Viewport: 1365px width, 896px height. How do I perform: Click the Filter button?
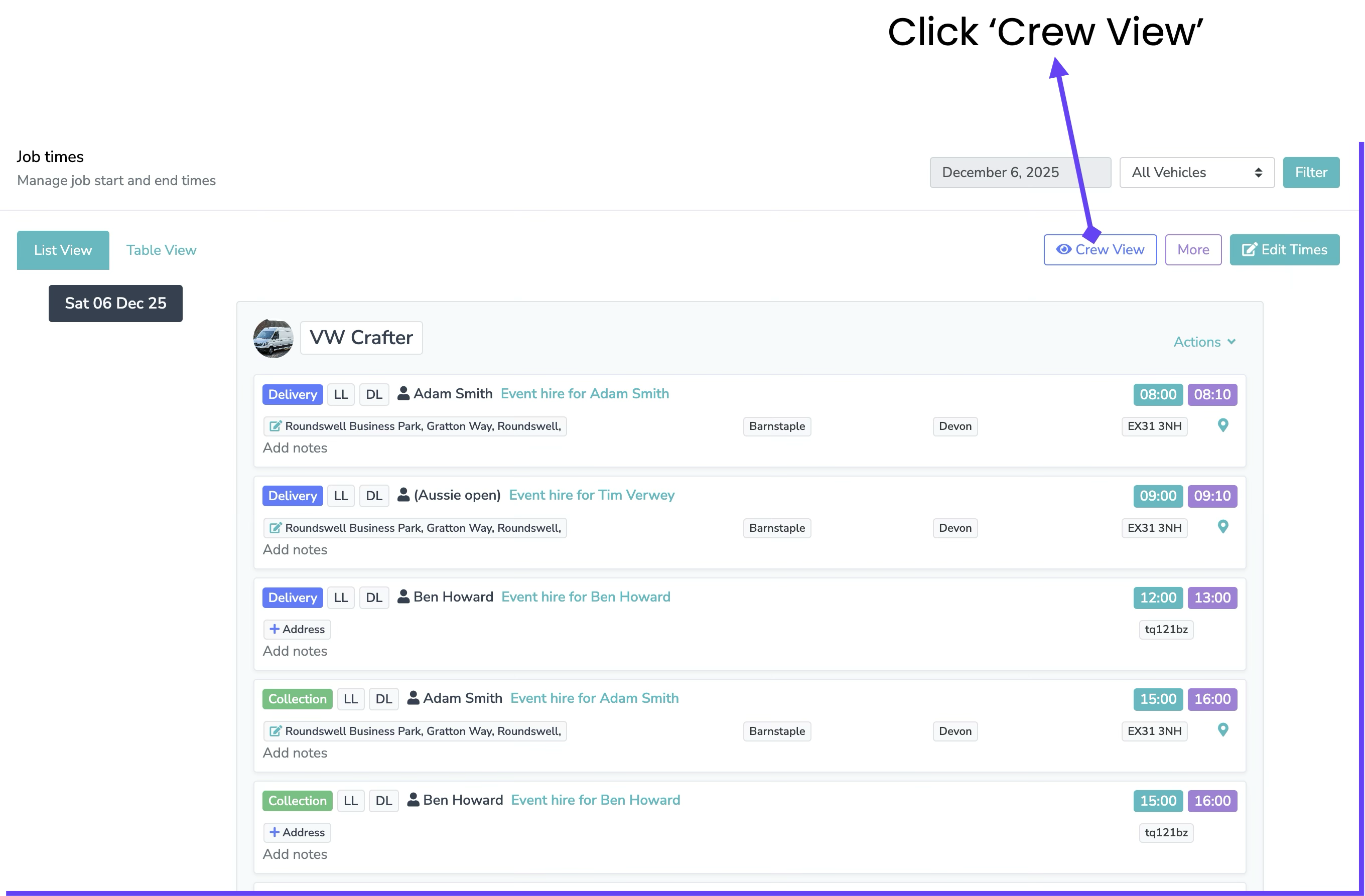click(1310, 173)
